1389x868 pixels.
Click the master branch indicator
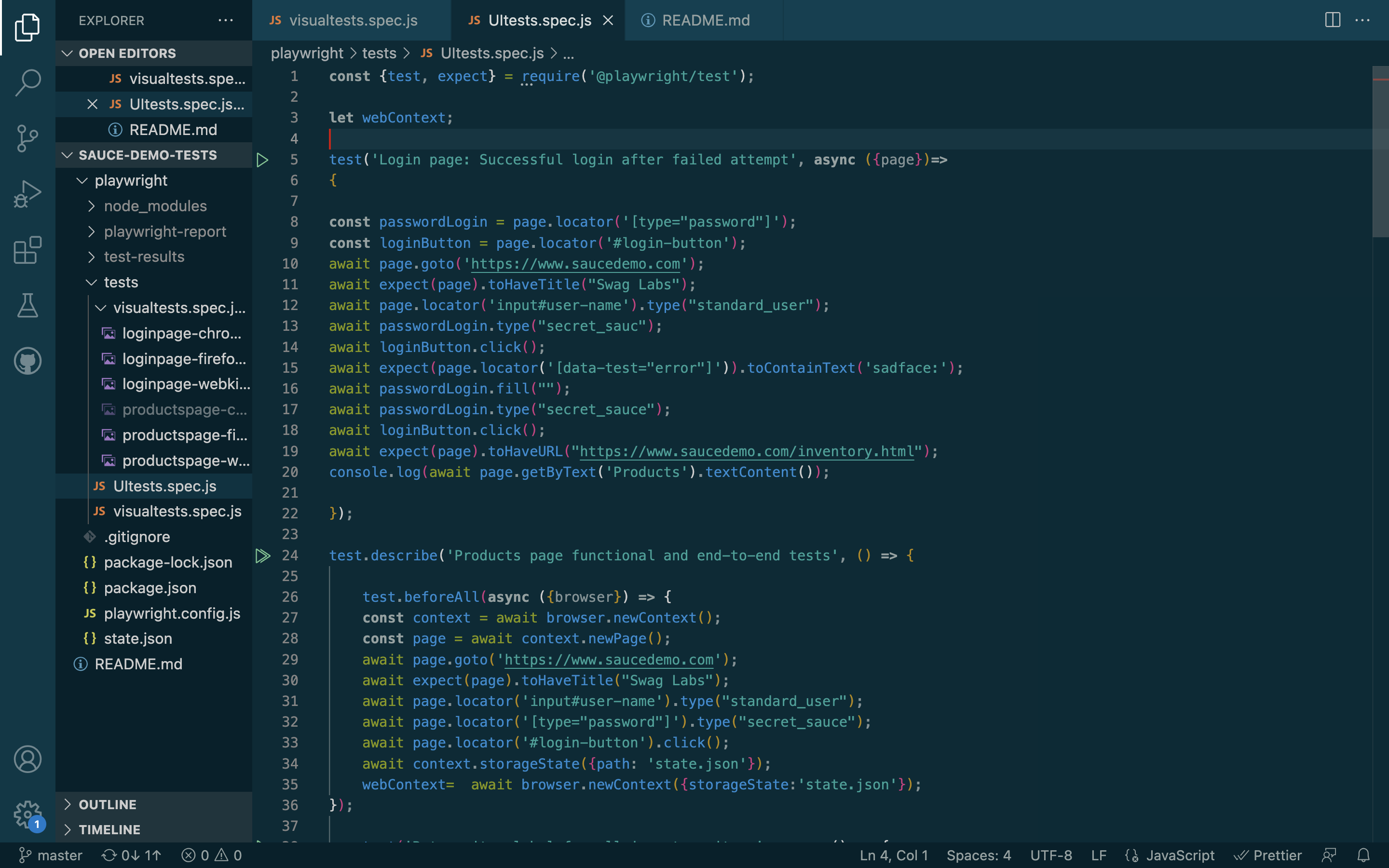(51, 855)
